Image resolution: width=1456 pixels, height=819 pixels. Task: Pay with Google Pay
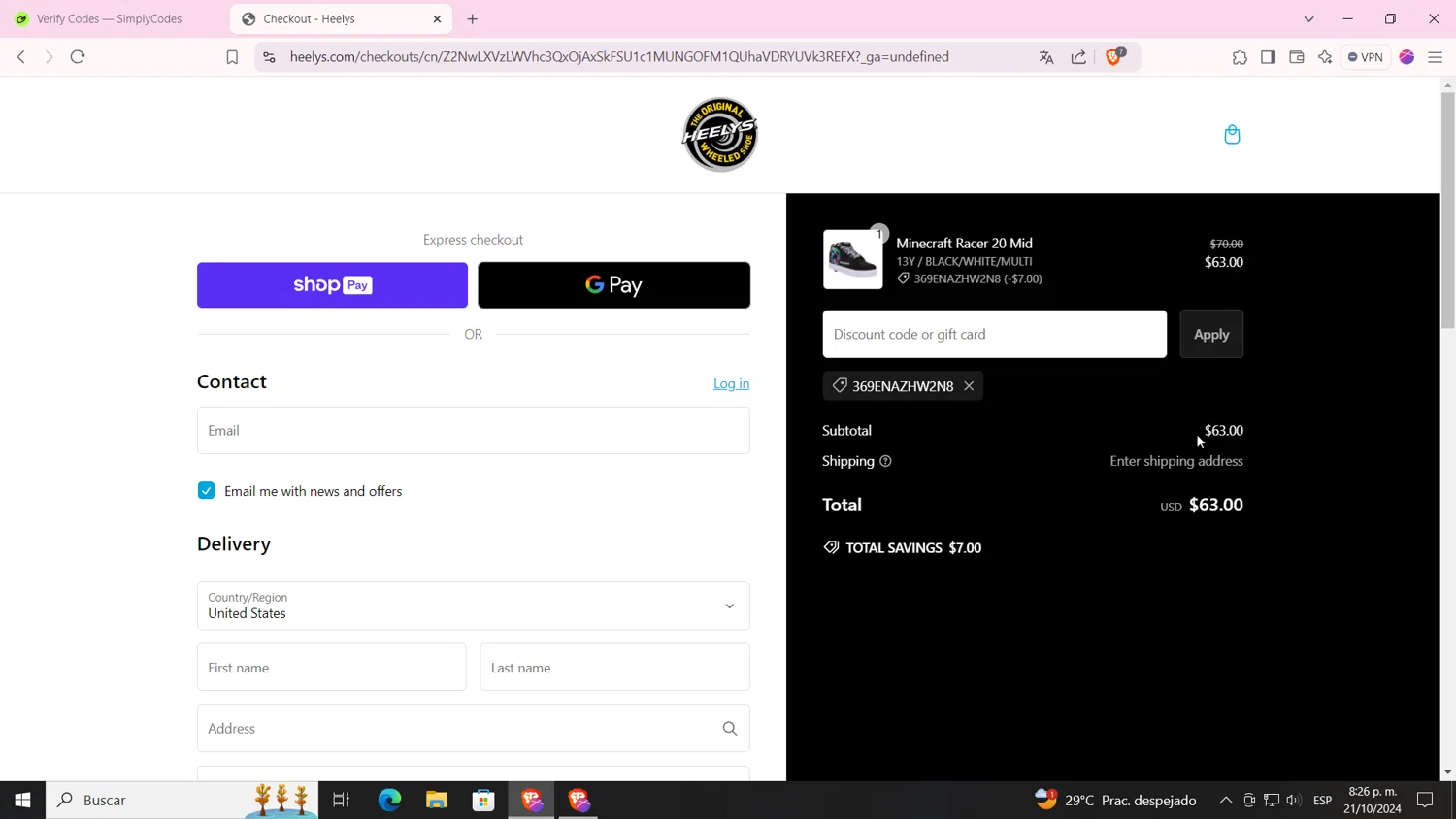point(613,285)
